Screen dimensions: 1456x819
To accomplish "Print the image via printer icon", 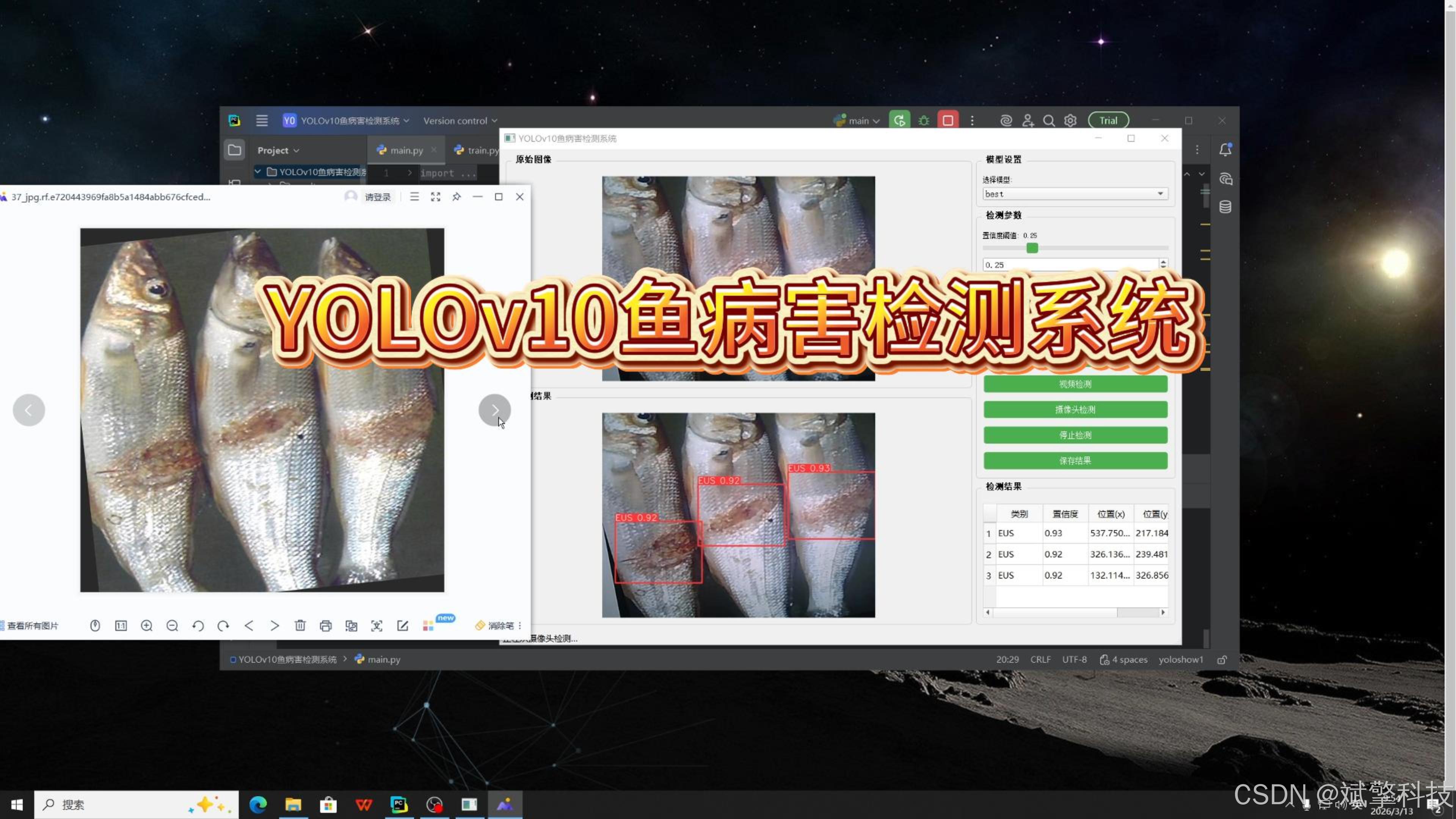I will pyautogui.click(x=326, y=626).
